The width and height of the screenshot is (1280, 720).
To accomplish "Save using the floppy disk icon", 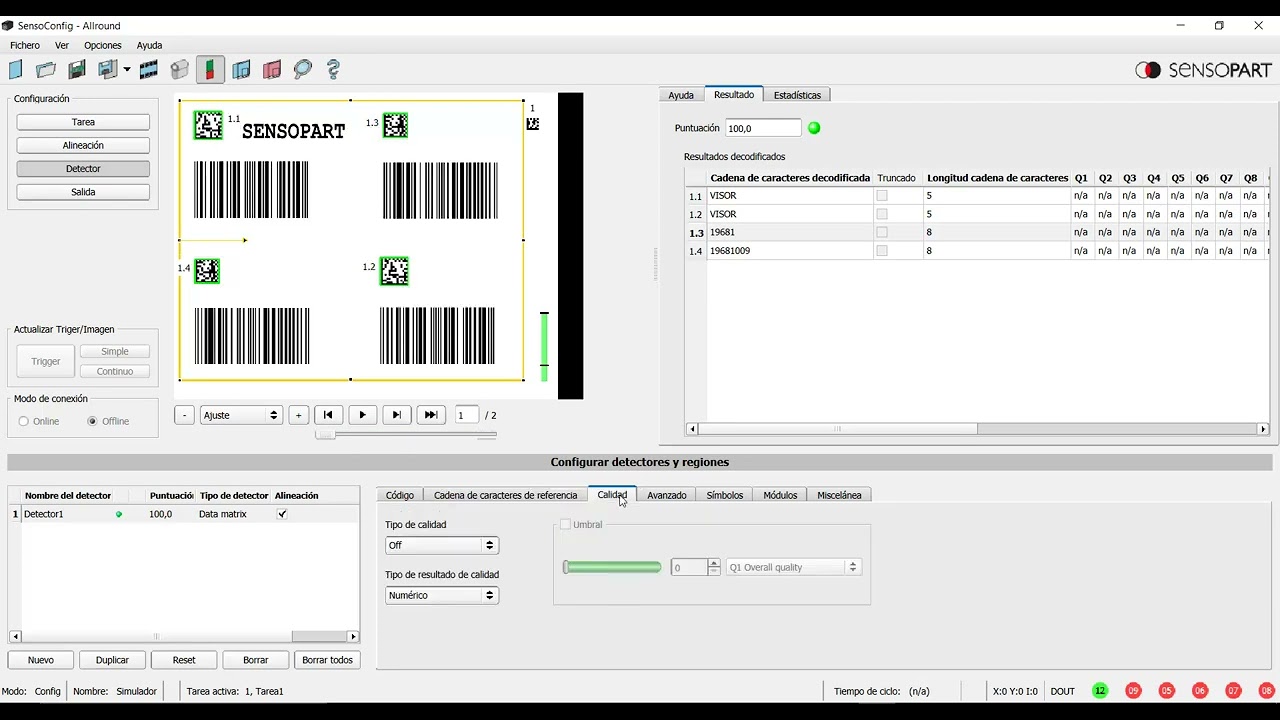I will point(76,69).
